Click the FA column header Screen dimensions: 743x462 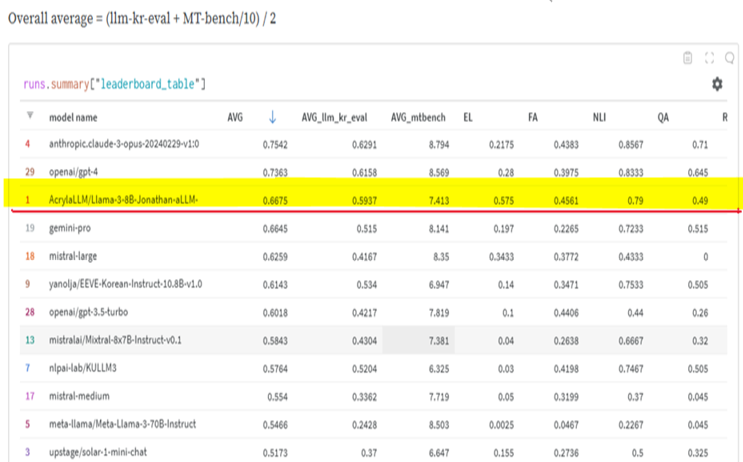pyautogui.click(x=533, y=118)
